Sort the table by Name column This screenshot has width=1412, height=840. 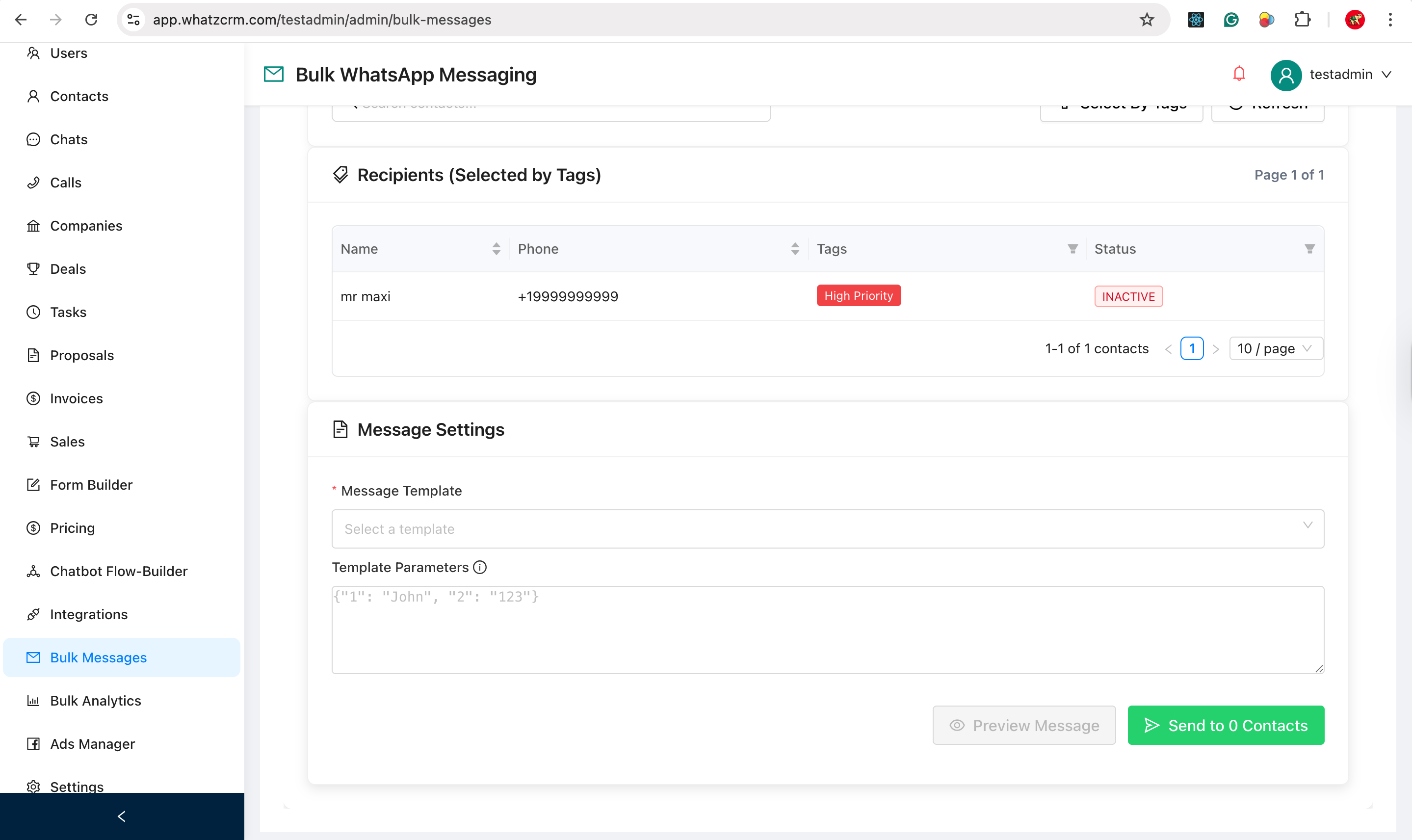(x=496, y=249)
